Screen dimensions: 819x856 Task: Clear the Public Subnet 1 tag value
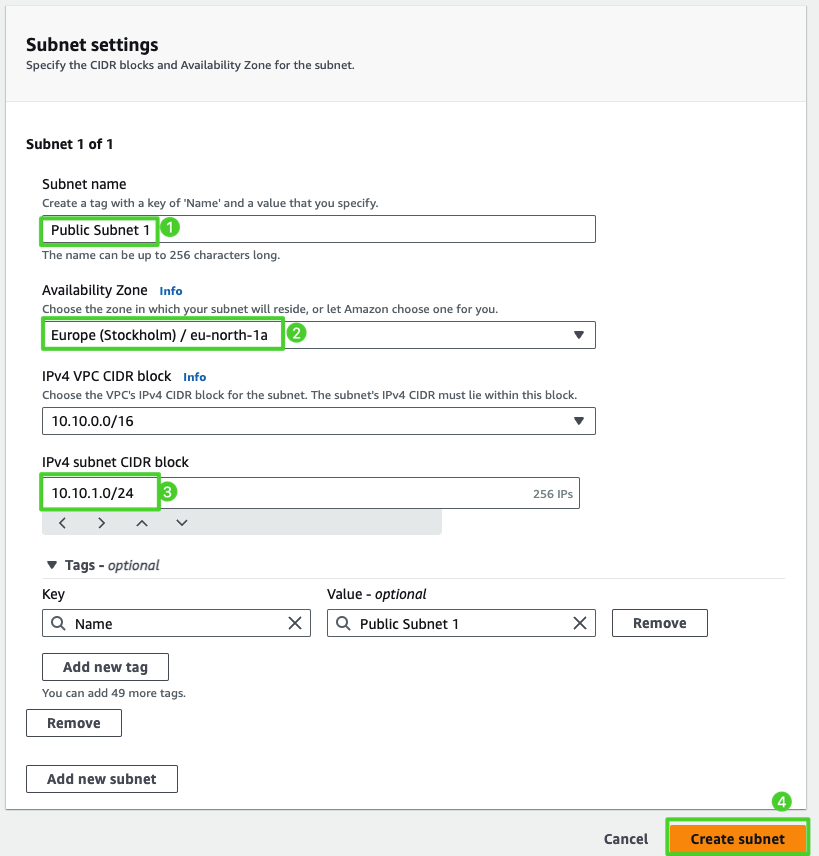pos(579,623)
